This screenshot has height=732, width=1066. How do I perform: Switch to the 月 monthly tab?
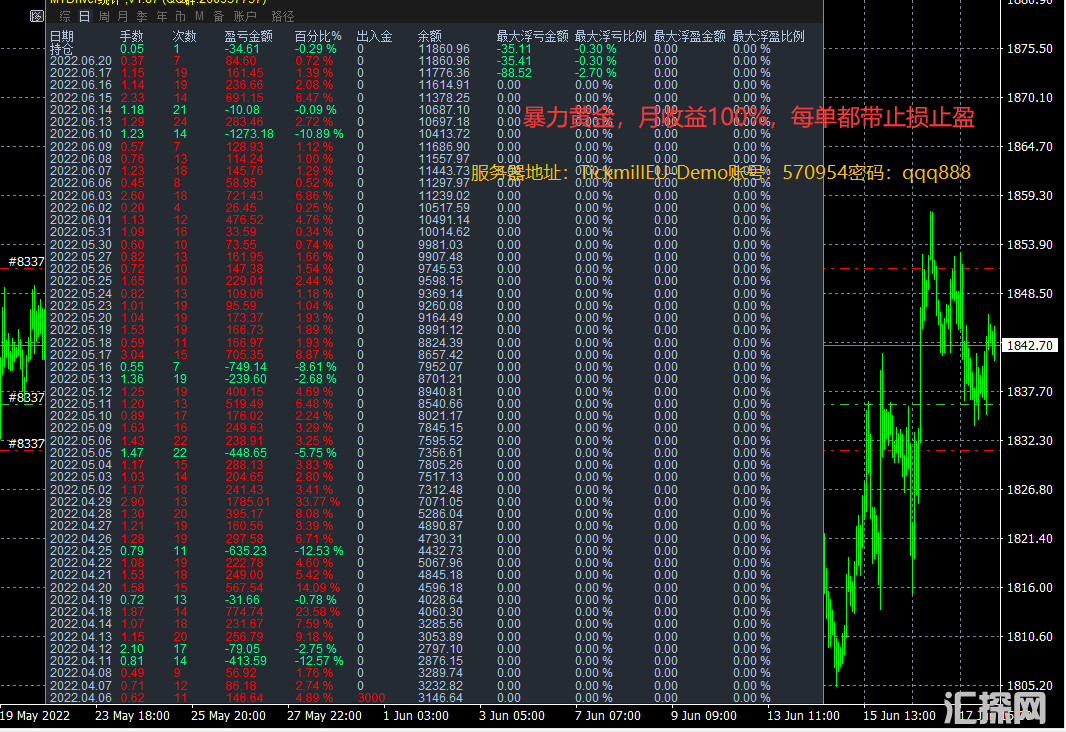[x=122, y=16]
